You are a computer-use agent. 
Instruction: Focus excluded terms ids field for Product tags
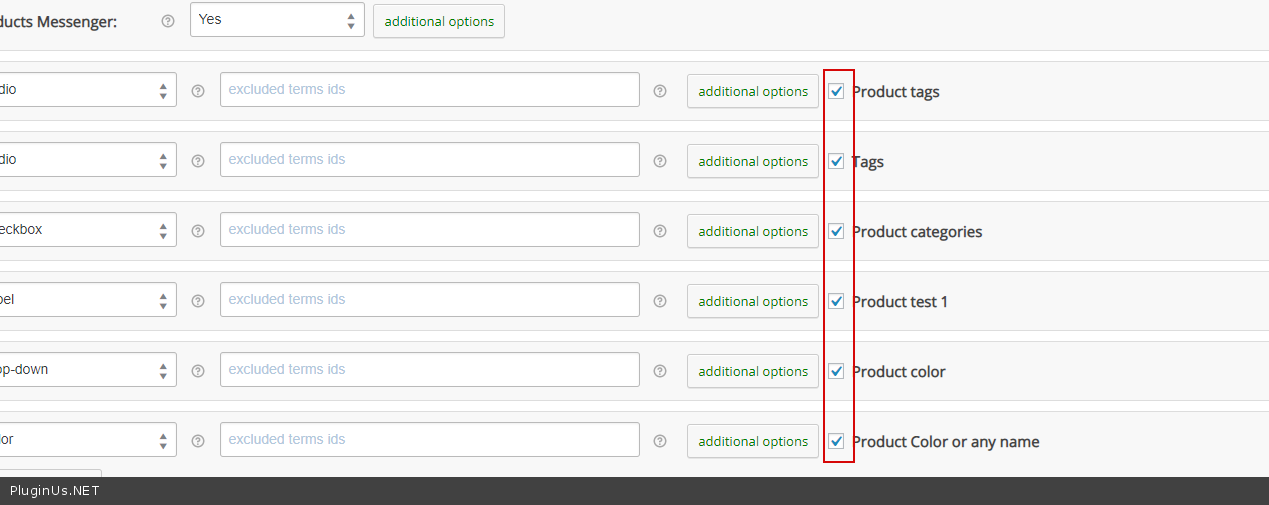[x=430, y=90]
